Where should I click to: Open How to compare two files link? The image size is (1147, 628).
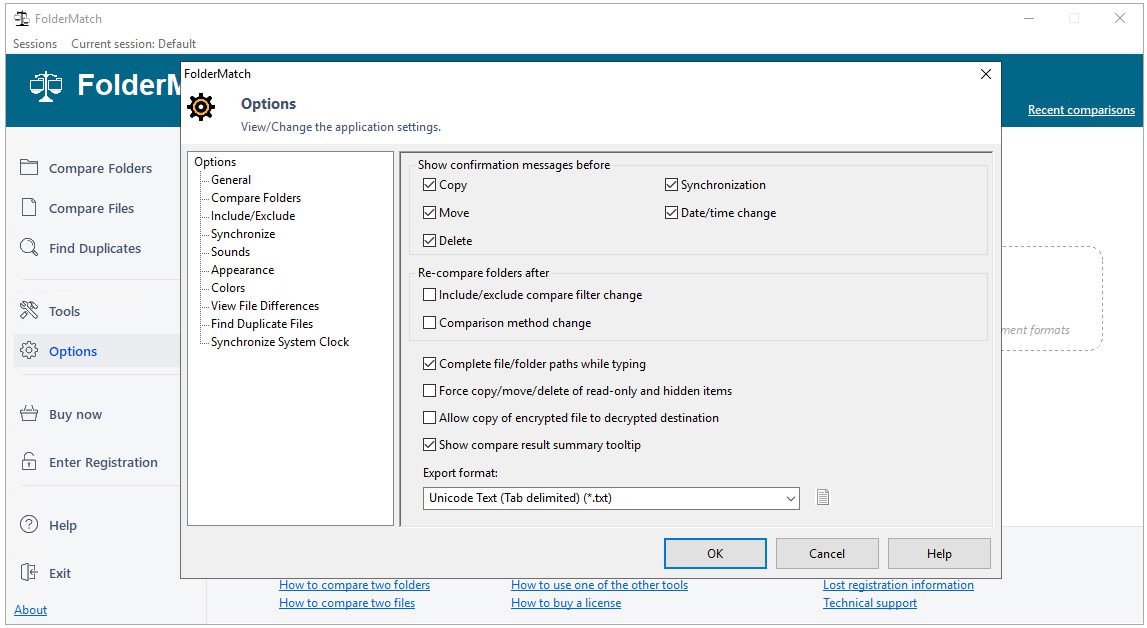pos(347,603)
